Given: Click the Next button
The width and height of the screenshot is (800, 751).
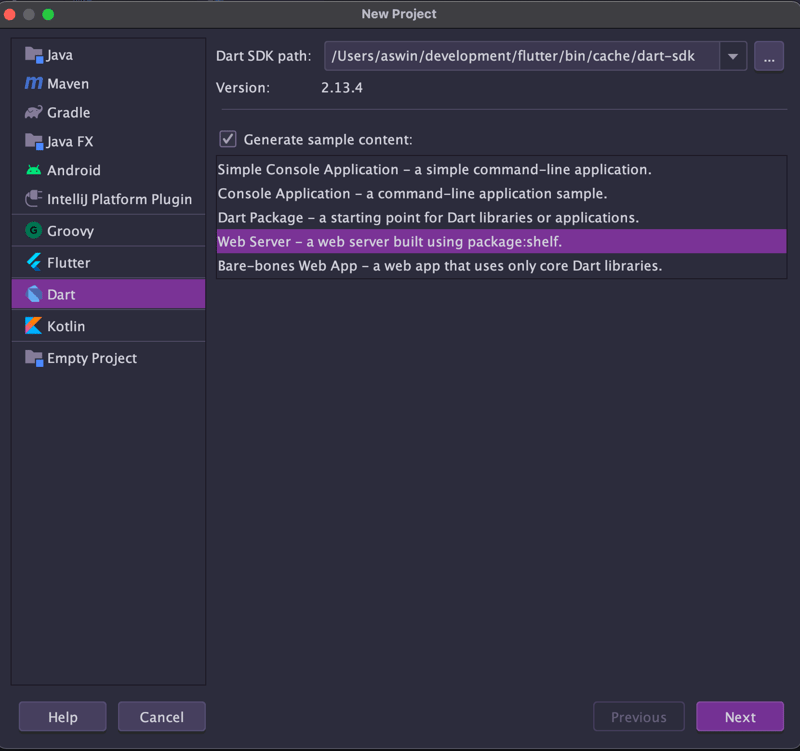Looking at the screenshot, I should [x=740, y=717].
